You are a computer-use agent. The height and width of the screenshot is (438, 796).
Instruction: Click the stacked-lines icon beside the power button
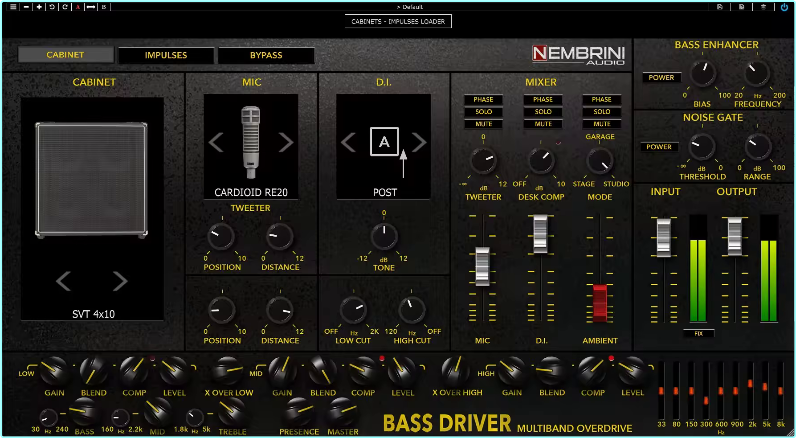point(763,7)
